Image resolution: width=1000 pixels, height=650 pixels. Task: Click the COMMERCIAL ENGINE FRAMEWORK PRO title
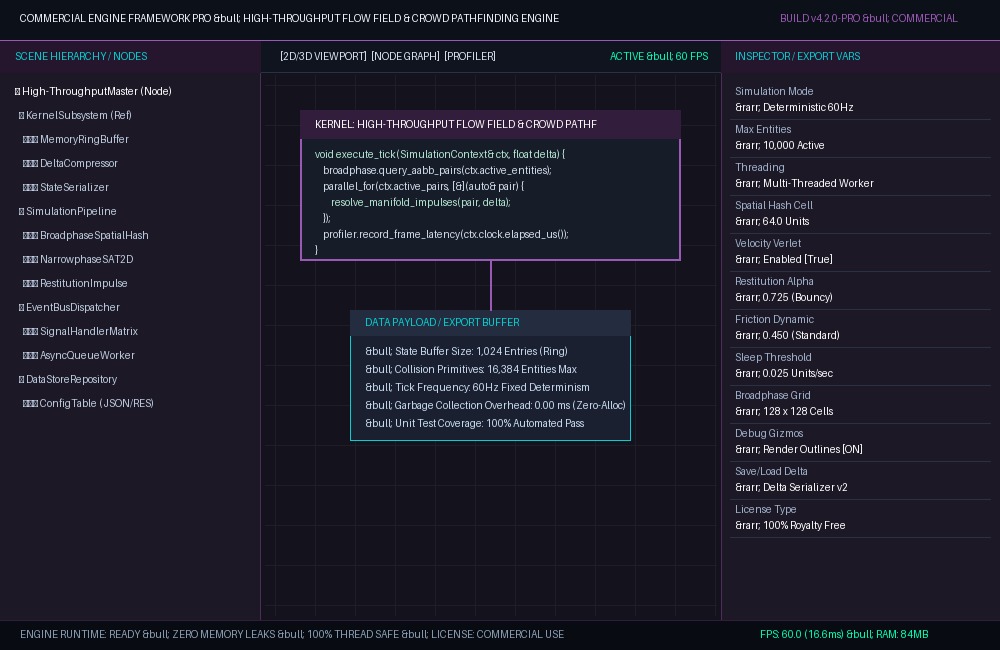click(x=289, y=18)
